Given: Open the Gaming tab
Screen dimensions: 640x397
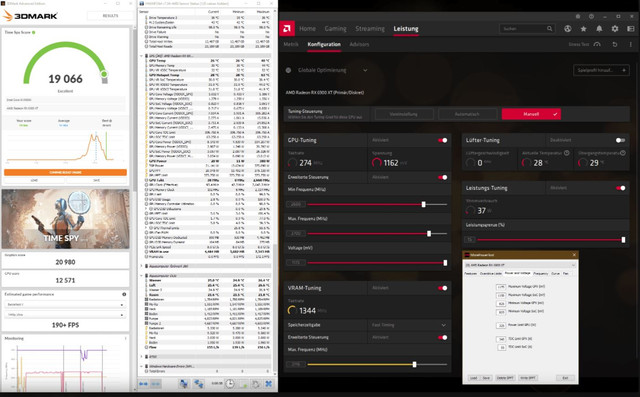Looking at the screenshot, I should 336,29.
